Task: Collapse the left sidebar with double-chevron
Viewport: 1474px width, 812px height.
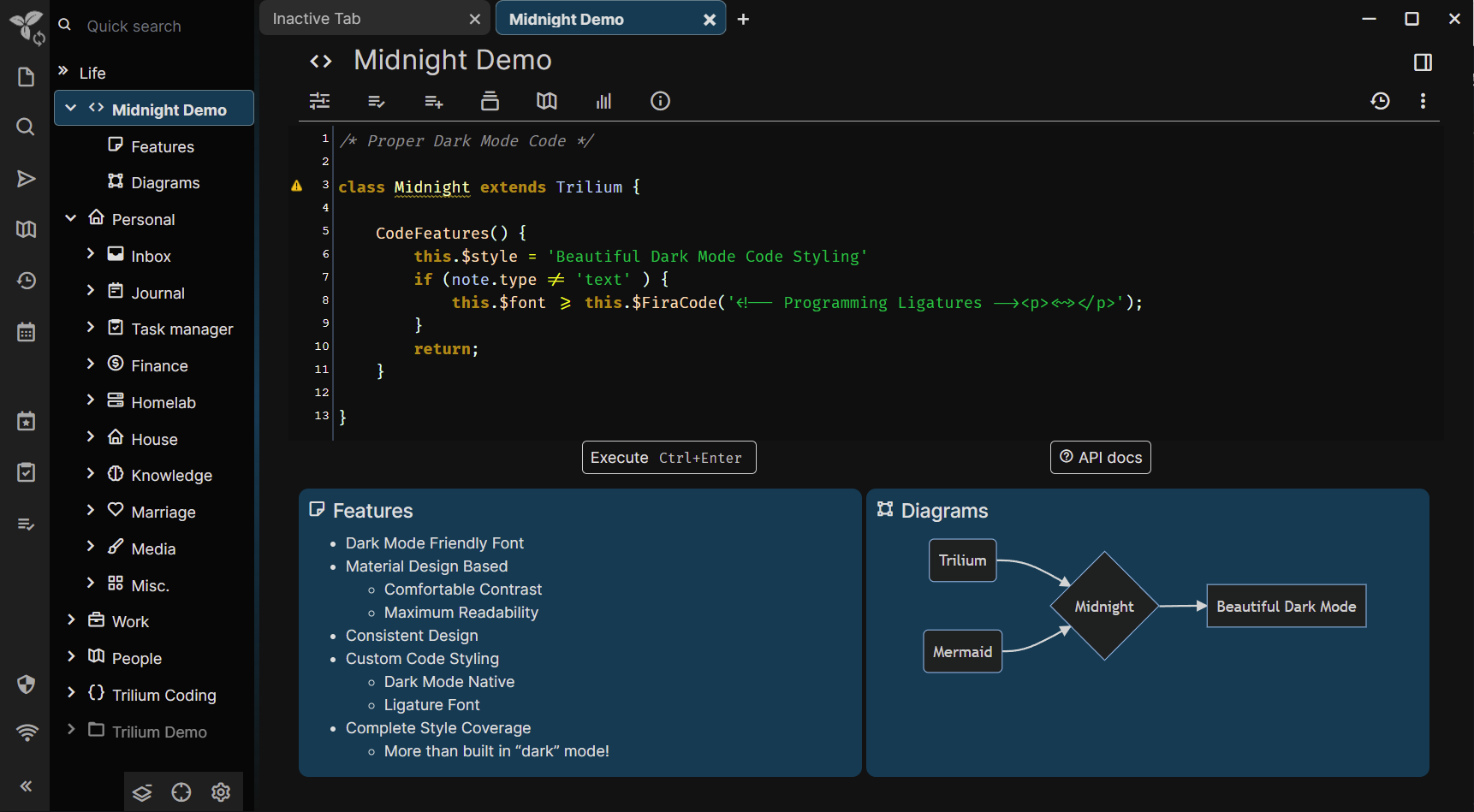Action: 26,786
